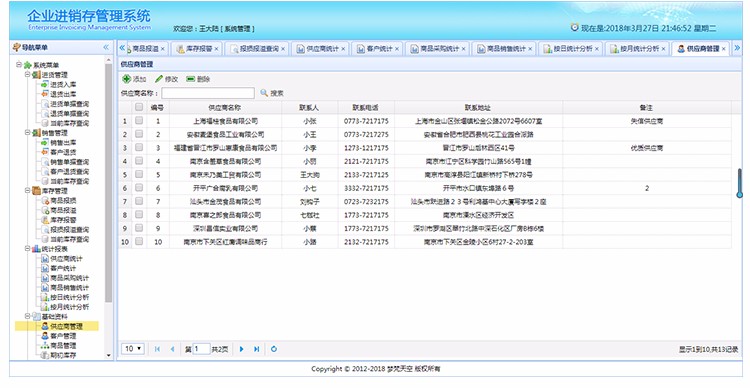Collapse the 导航菜单 side panel
Viewport: 750px width, 388px height.
(x=106, y=47)
